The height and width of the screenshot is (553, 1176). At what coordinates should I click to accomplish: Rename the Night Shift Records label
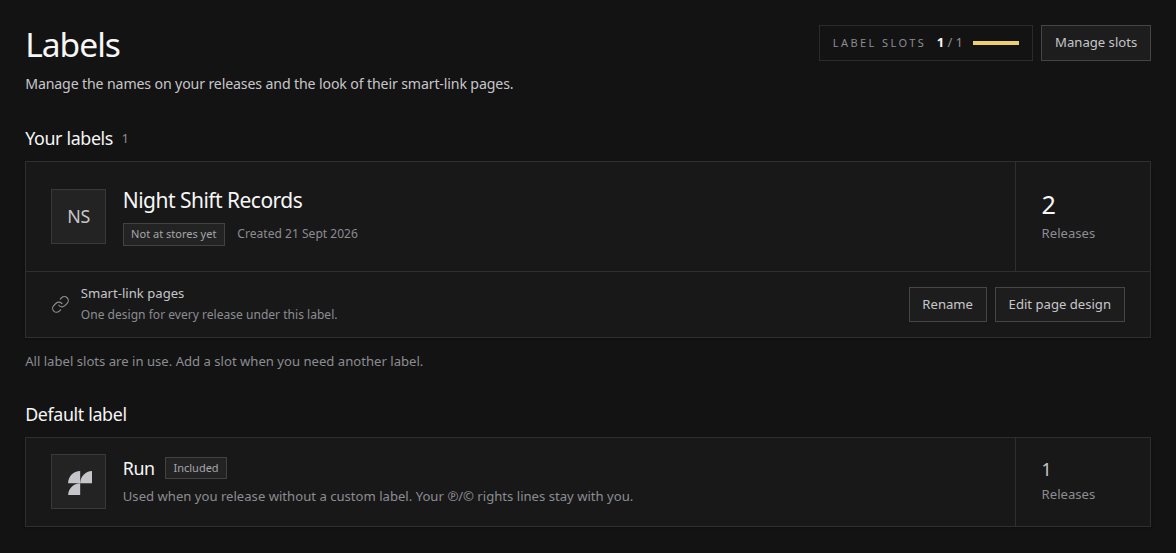(x=947, y=305)
